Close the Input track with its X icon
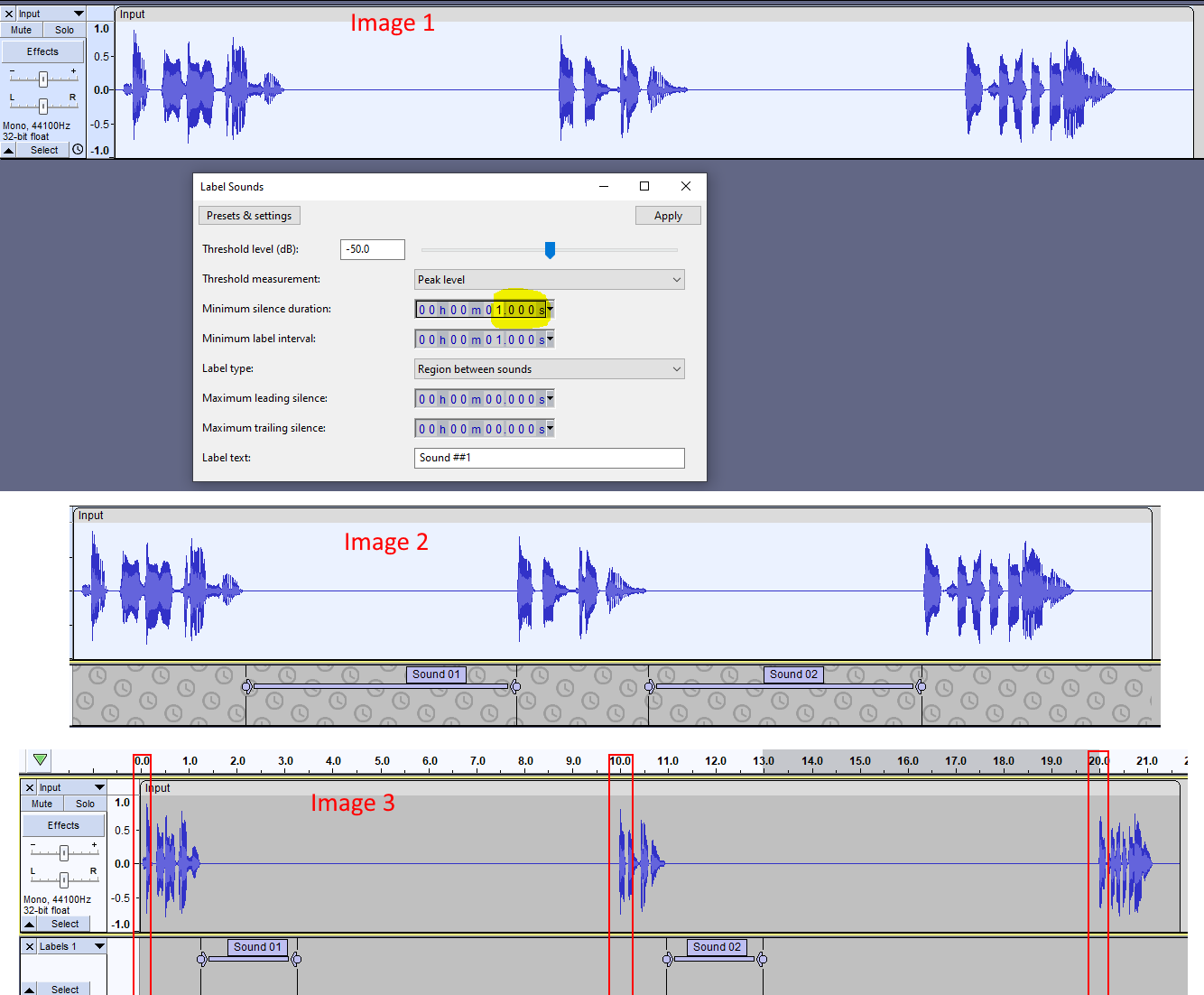1204x995 pixels. (x=8, y=13)
